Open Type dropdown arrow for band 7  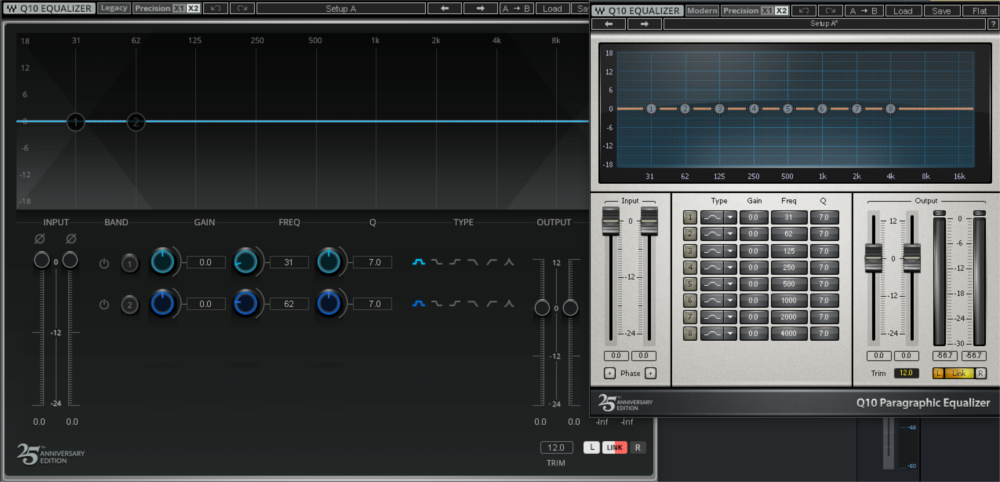tap(730, 316)
